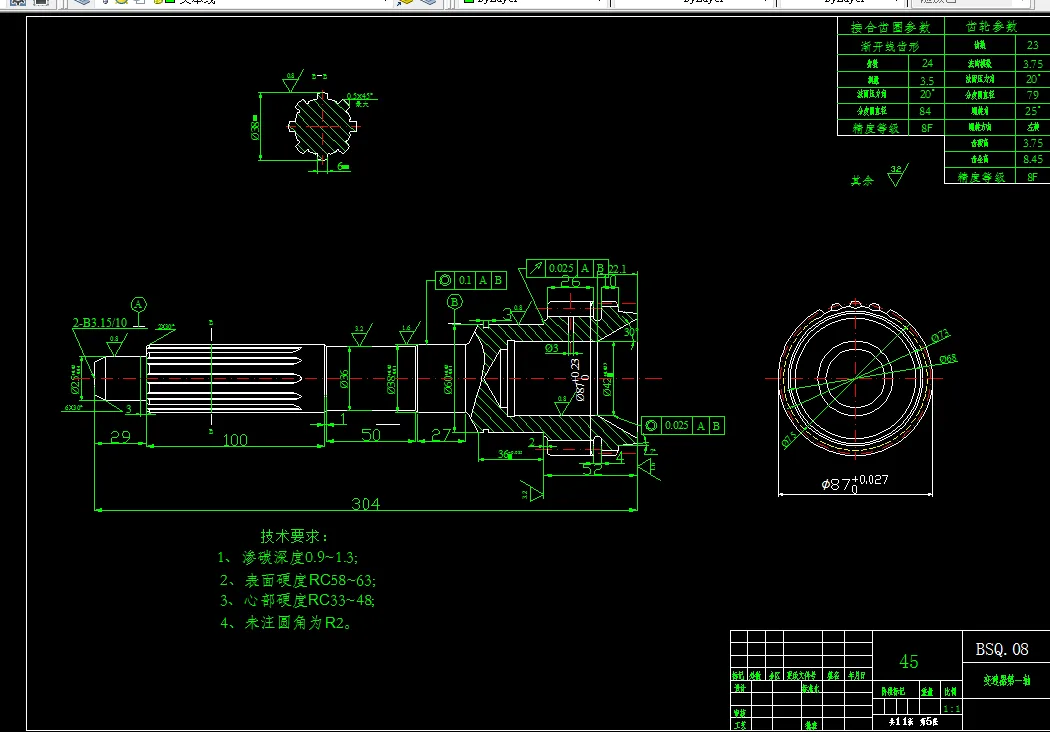The image size is (1050, 732).
Task: Click the scale value '1:1'
Action: 951,709
